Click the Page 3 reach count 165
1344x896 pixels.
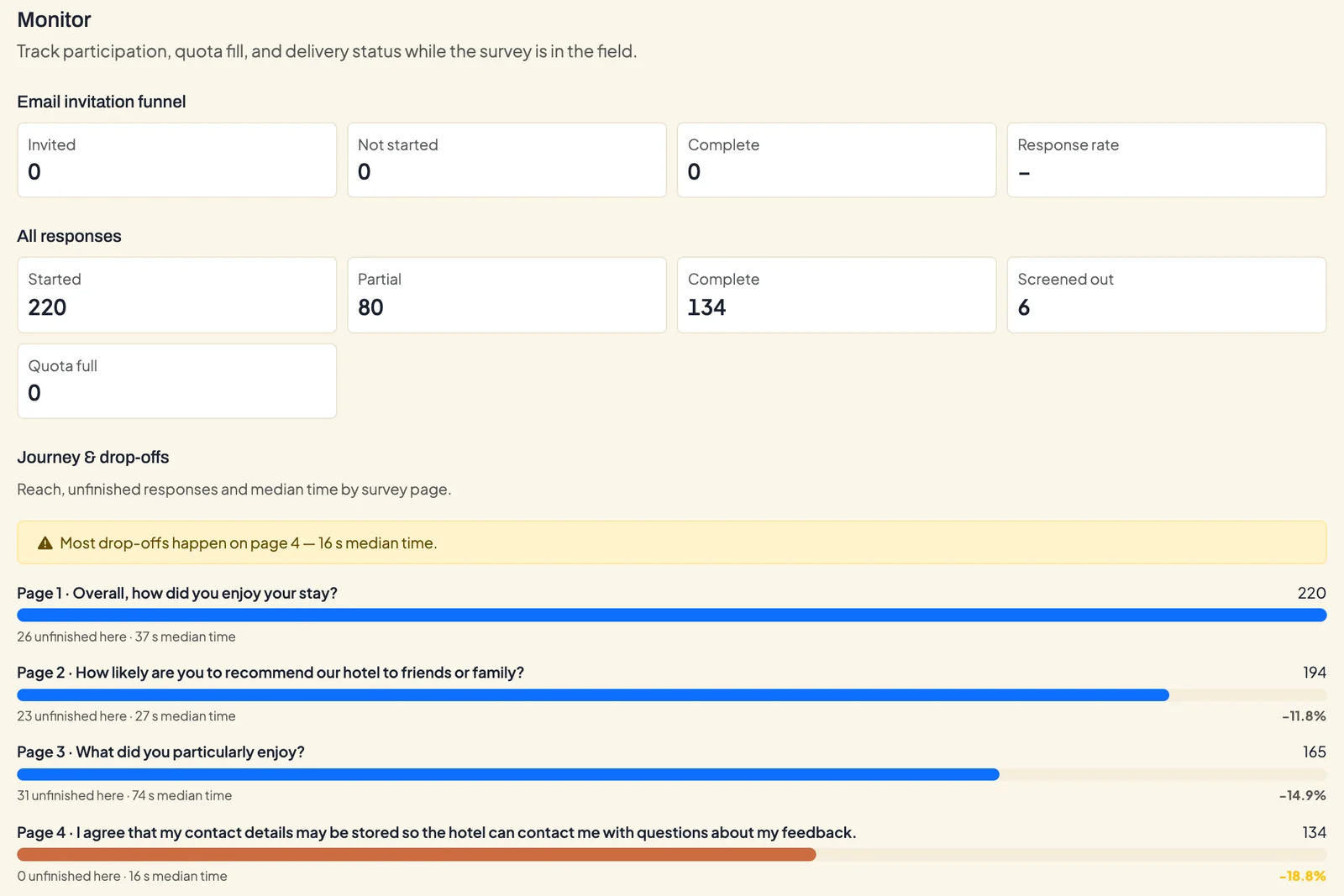pos(1315,752)
